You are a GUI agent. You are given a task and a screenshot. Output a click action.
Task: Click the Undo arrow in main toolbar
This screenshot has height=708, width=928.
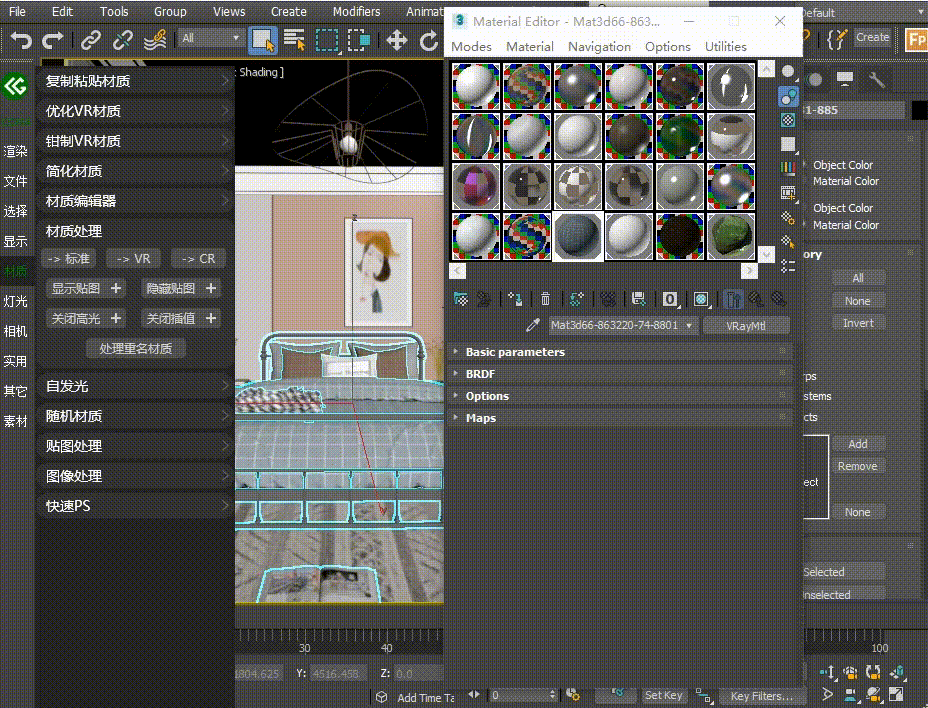21,40
